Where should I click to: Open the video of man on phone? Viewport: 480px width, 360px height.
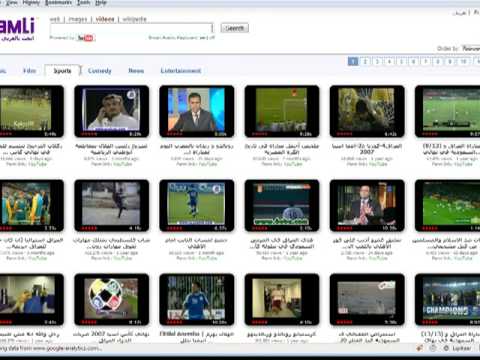point(112,111)
